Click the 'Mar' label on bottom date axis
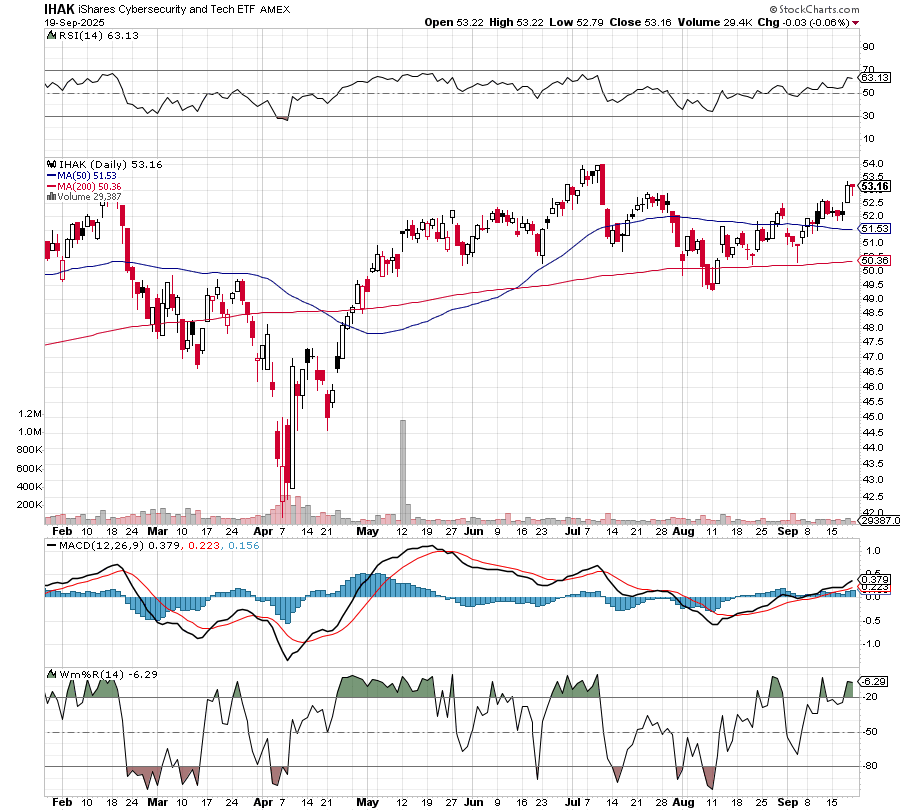This screenshot has height=811, width=900. coord(157,802)
